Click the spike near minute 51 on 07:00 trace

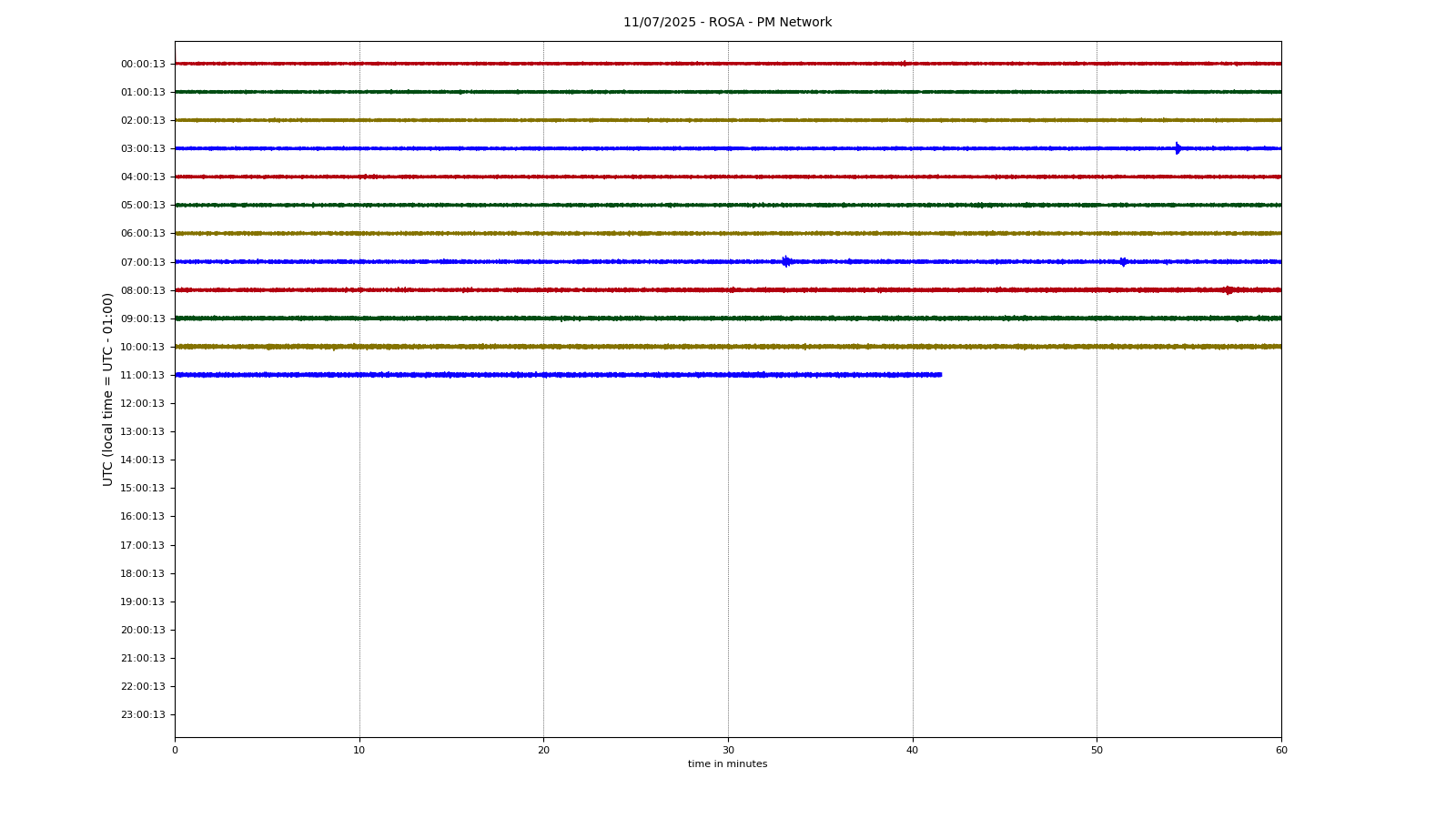(x=1123, y=262)
